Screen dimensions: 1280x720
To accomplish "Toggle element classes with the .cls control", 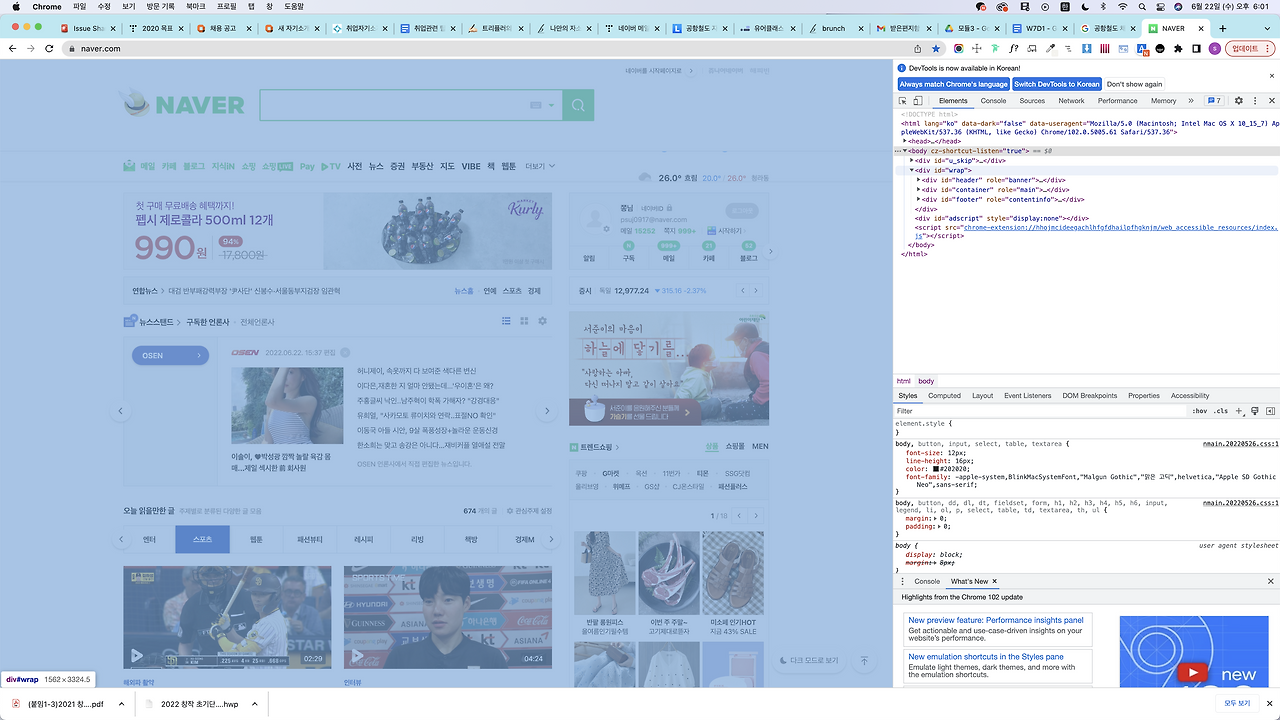I will click(x=1221, y=411).
